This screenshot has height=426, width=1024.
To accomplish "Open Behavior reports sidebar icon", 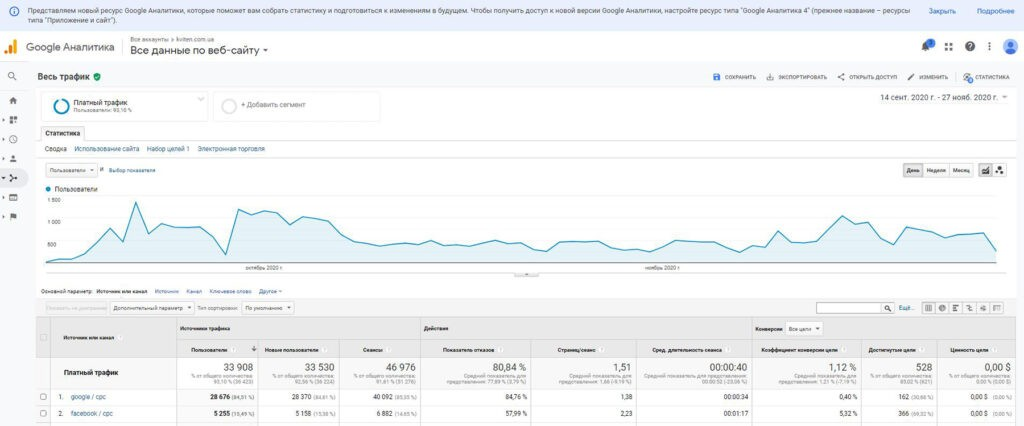I will coord(13,197).
